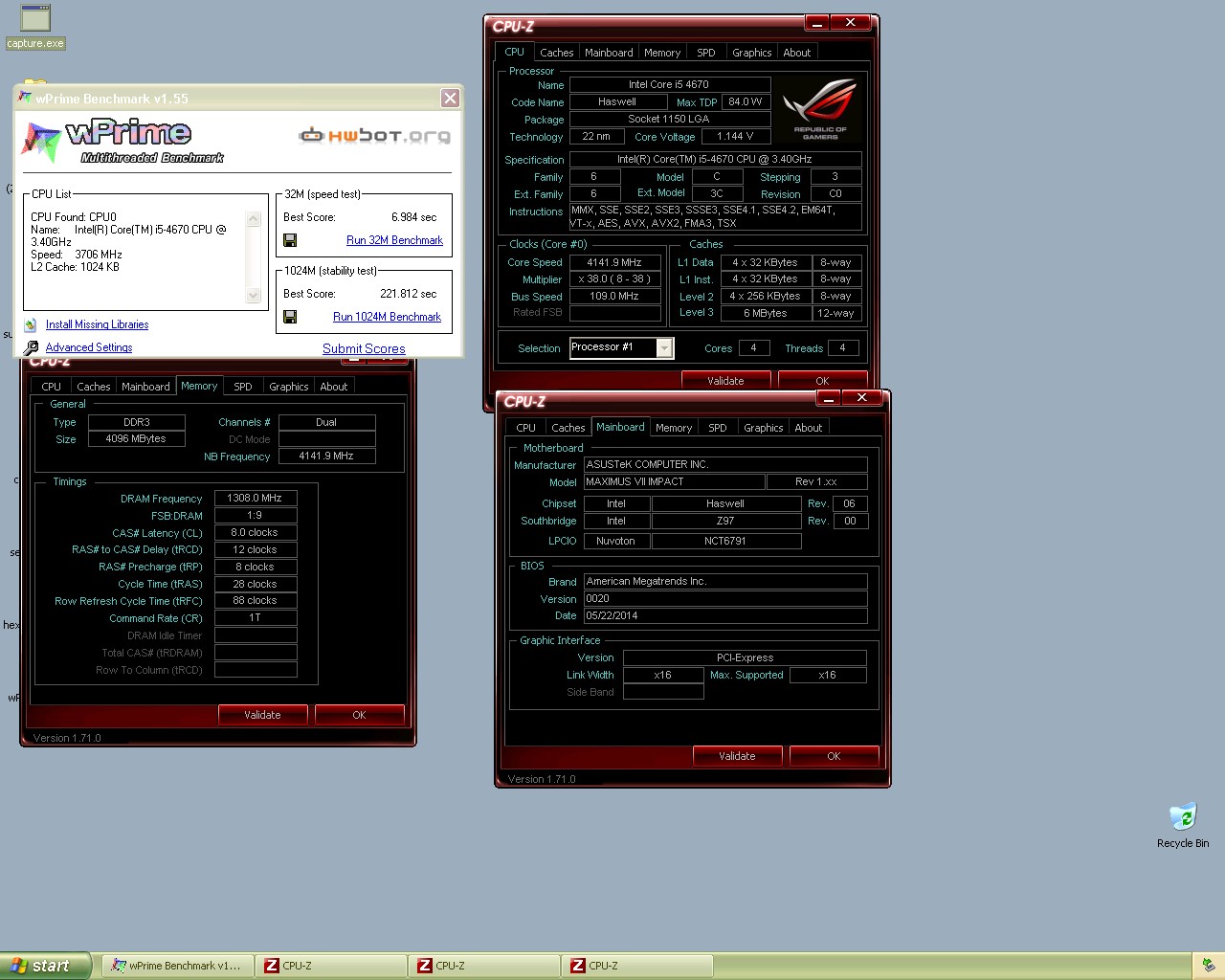
Task: Open About tab in top CPU-Z window
Action: coord(796,53)
